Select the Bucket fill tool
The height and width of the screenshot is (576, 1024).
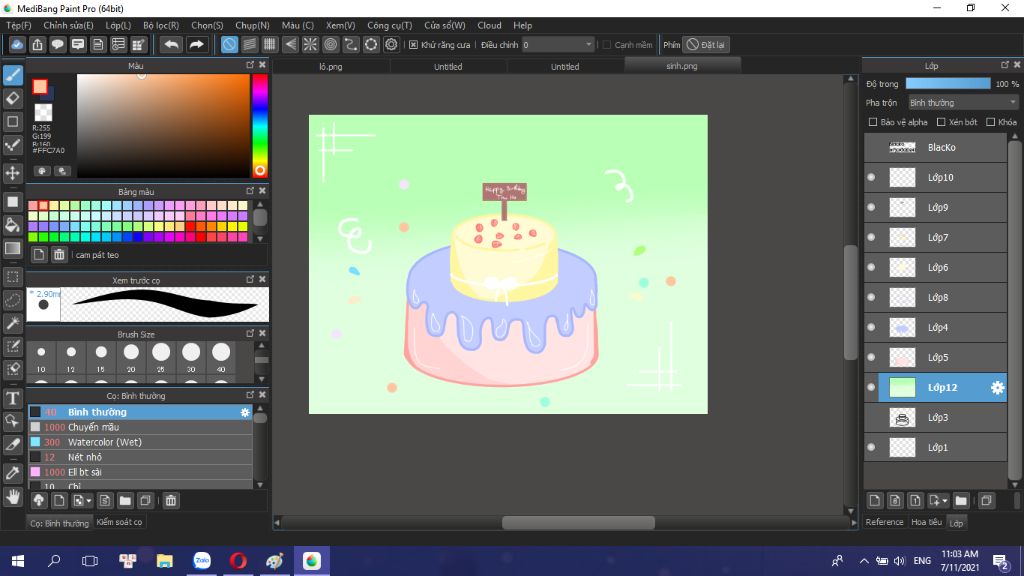click(x=12, y=225)
